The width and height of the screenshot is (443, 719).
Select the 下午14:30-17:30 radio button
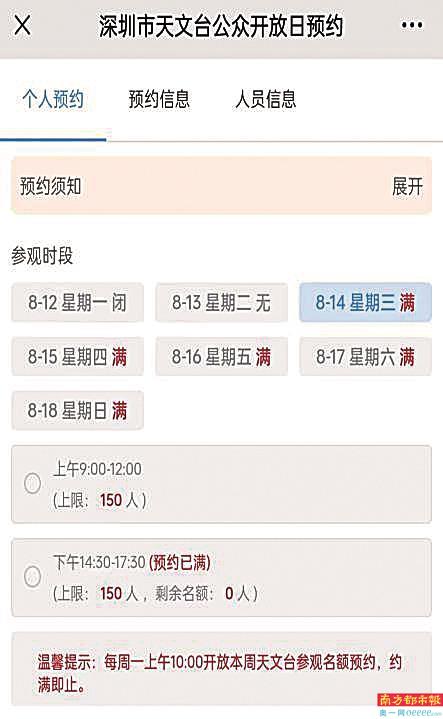(x=33, y=576)
